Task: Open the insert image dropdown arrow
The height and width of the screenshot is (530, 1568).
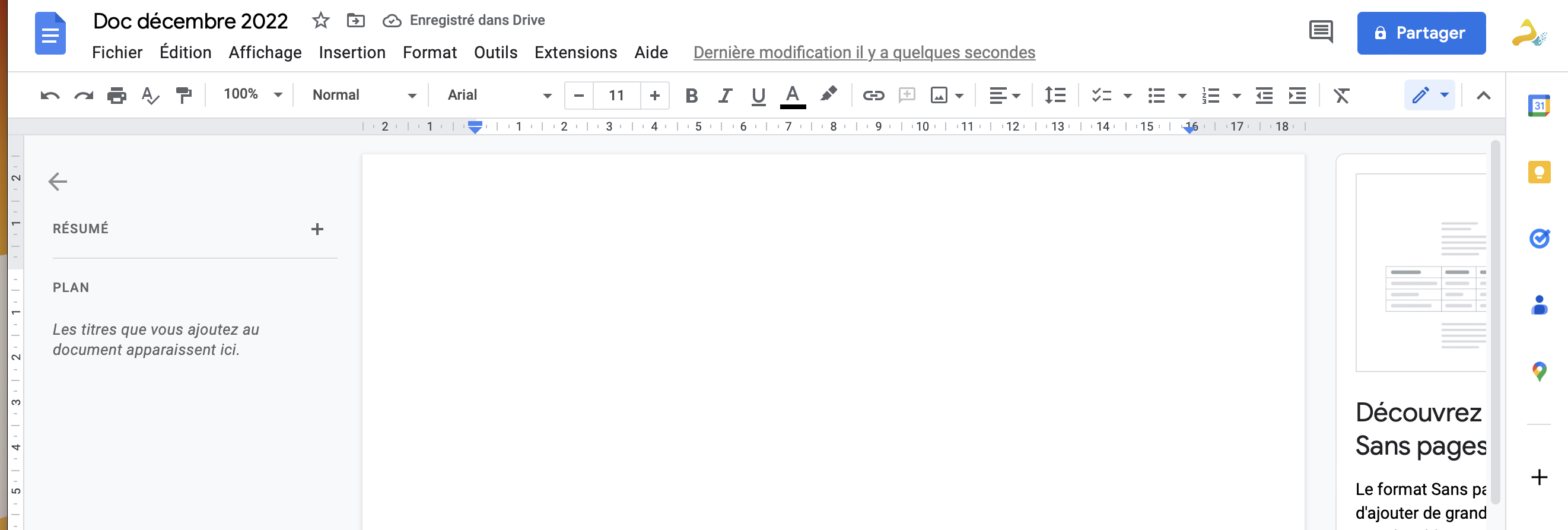Action: click(x=959, y=96)
